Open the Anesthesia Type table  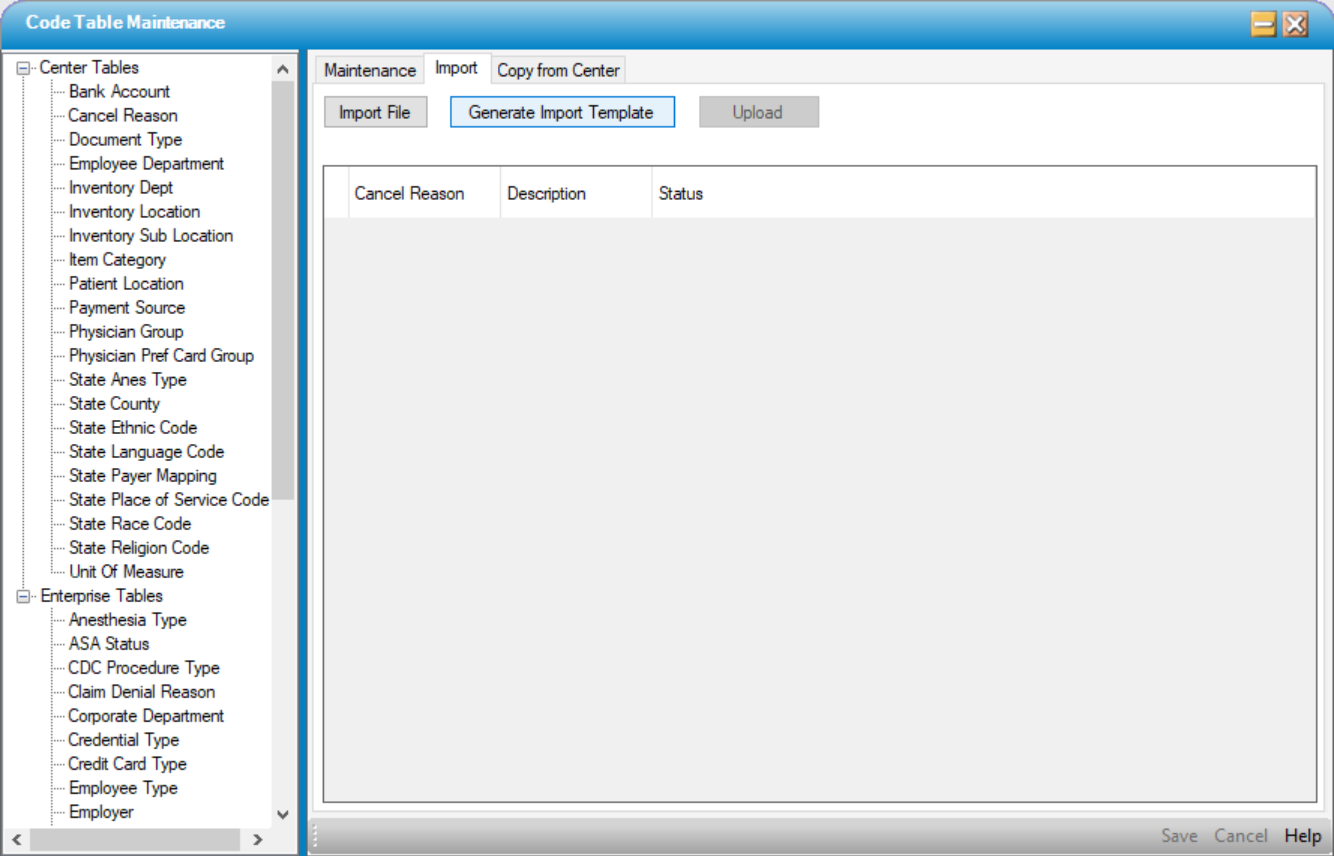[x=127, y=620]
